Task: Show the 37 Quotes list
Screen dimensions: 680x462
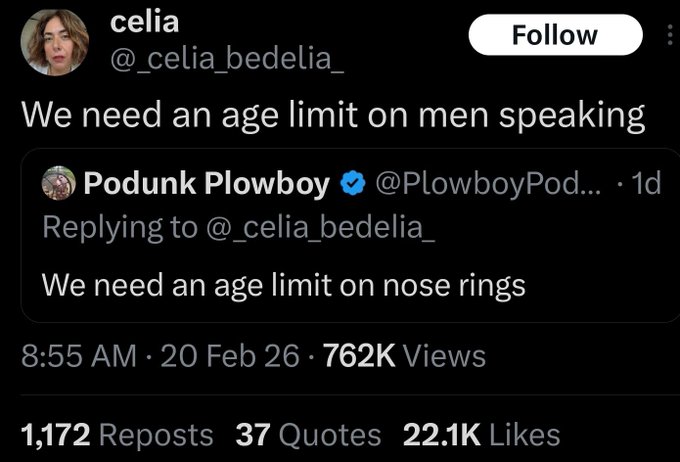Action: 308,435
